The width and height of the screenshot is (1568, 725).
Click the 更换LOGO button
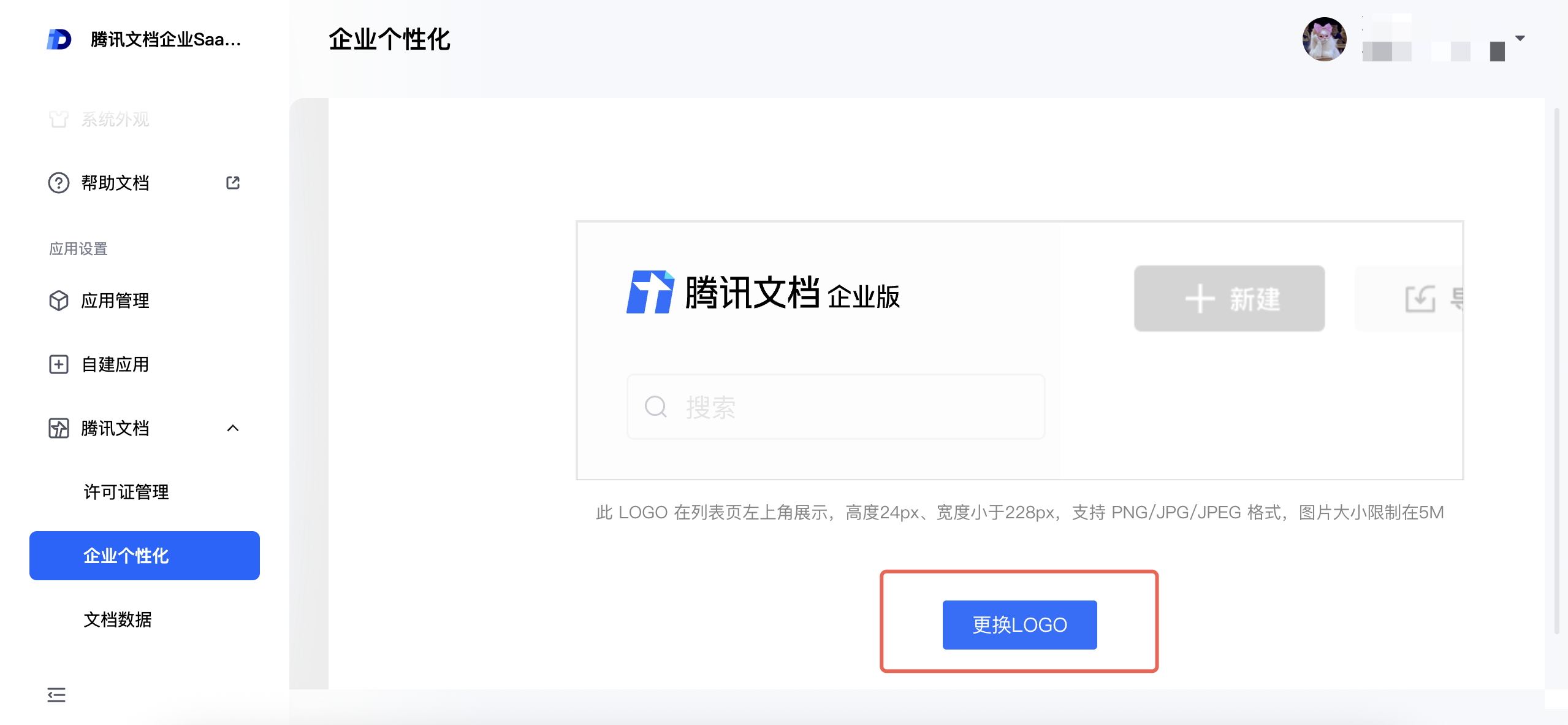pyautogui.click(x=1019, y=624)
